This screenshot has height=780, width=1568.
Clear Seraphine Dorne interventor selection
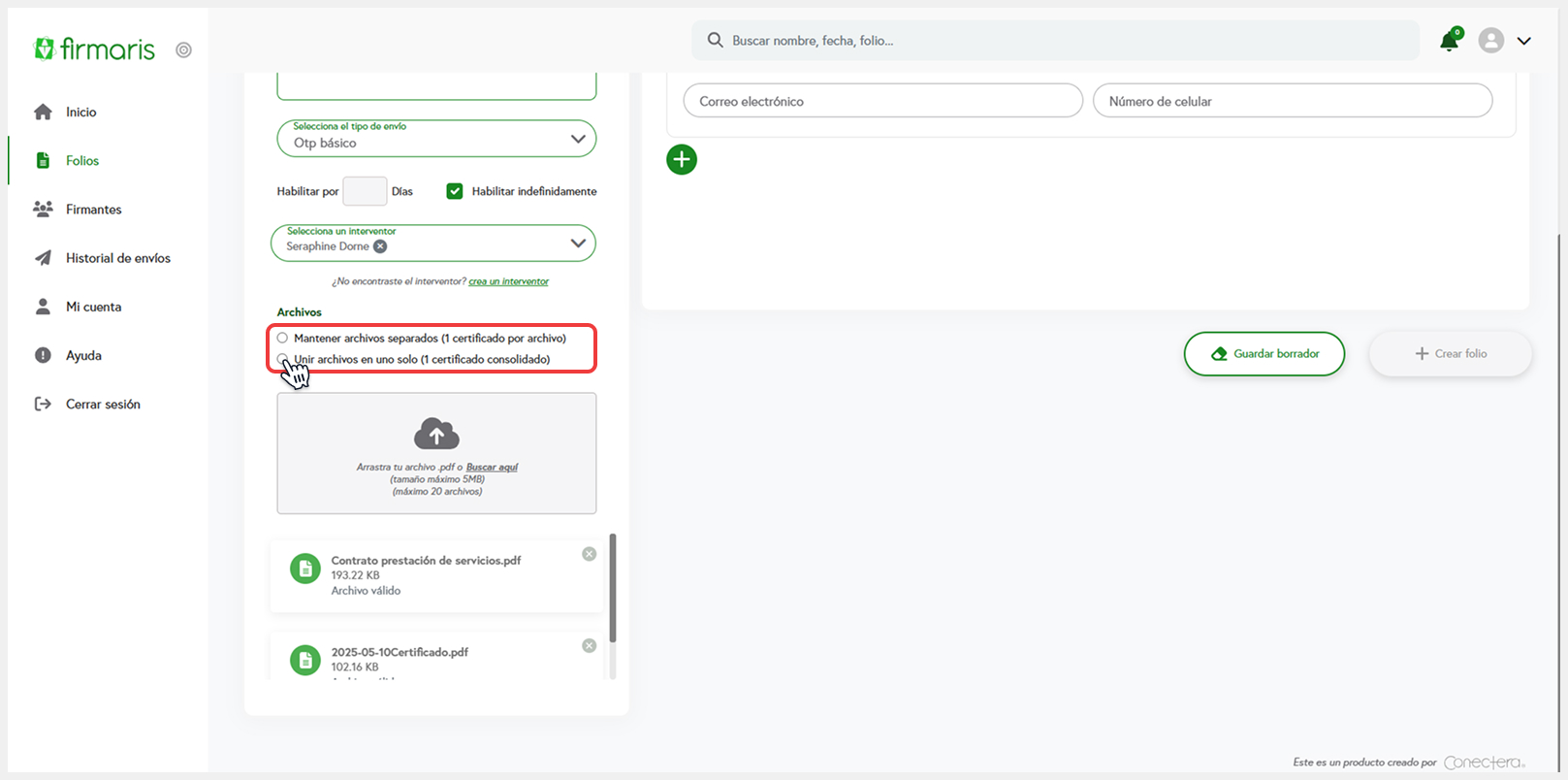point(381,246)
